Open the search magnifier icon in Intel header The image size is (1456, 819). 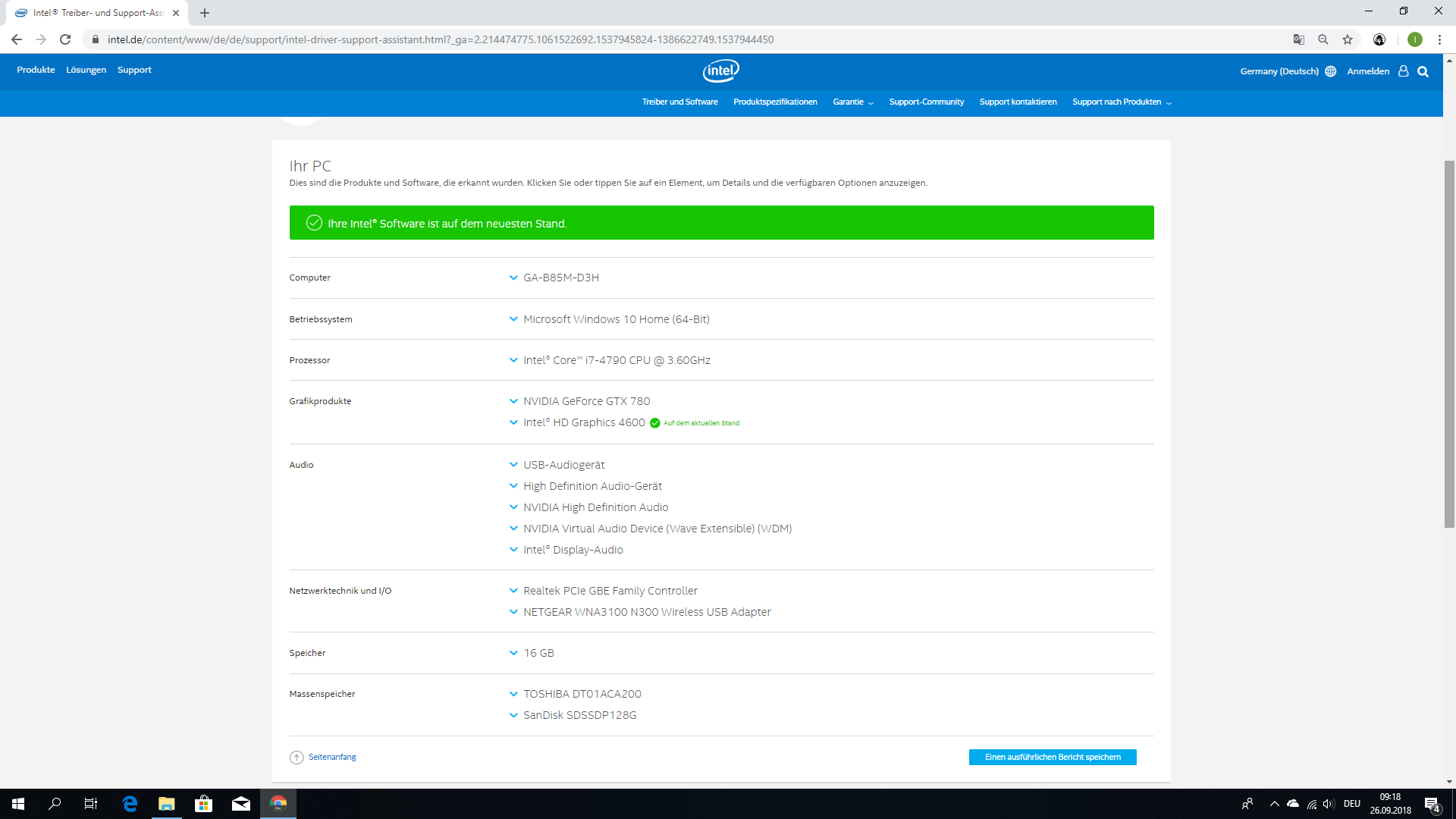click(x=1423, y=71)
